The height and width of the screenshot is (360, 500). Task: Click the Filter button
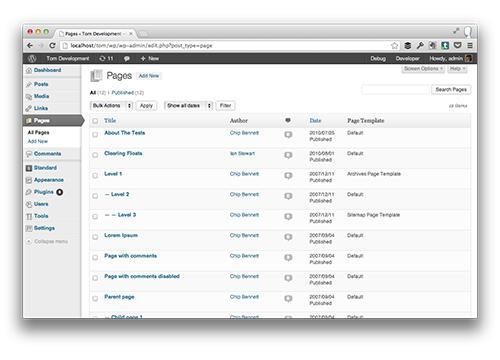click(226, 106)
